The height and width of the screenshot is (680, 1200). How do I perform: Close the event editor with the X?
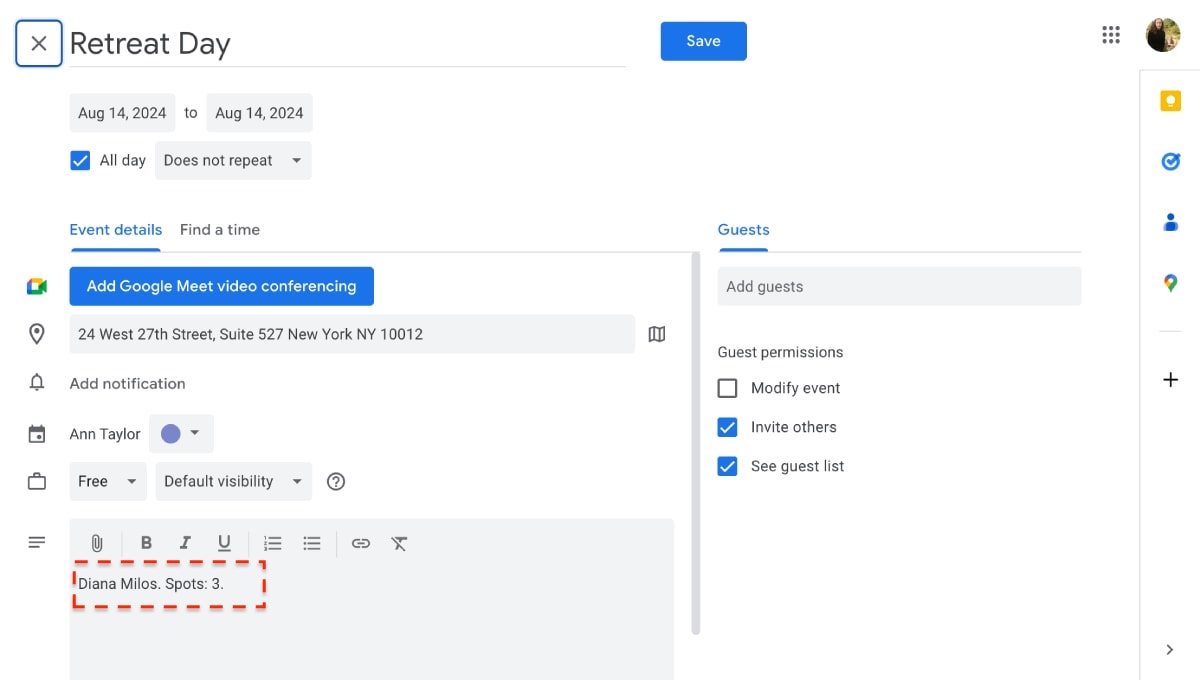(x=39, y=43)
